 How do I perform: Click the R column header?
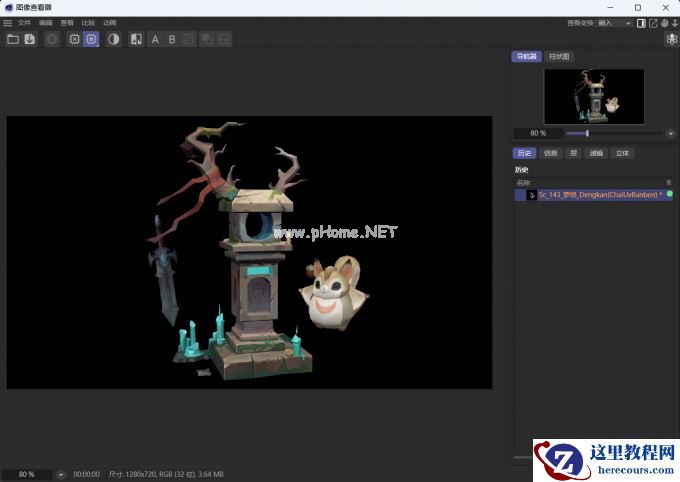(669, 183)
